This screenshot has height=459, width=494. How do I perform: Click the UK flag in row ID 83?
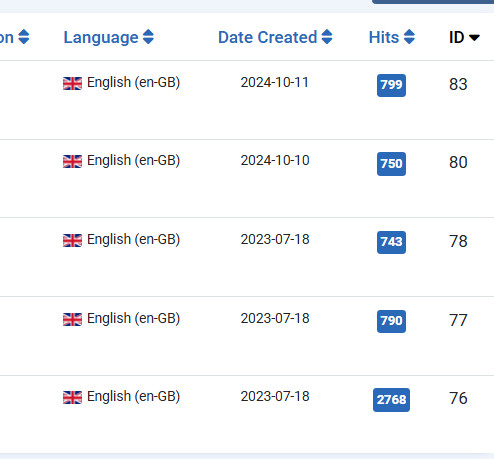72,83
